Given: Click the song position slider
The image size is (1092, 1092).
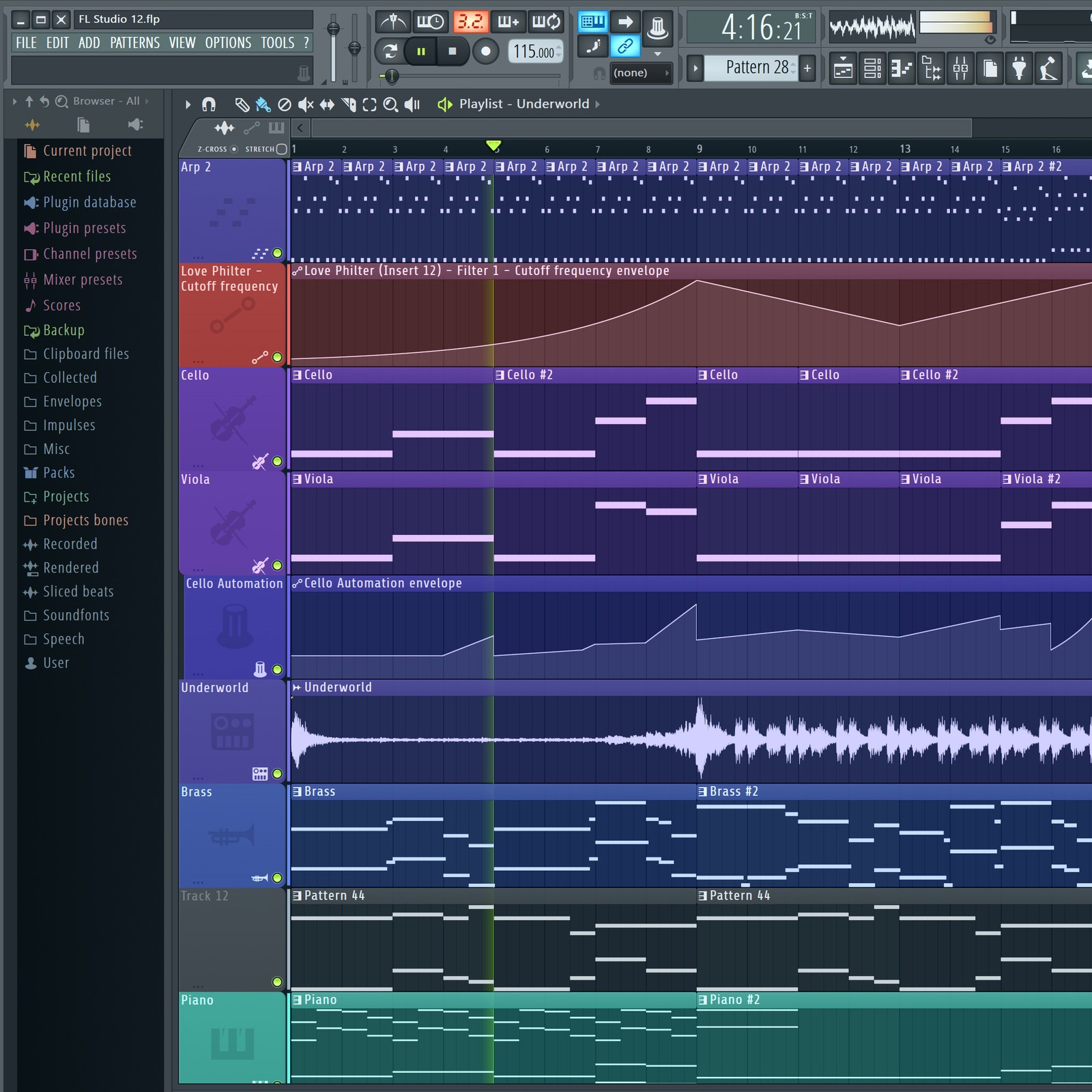Looking at the screenshot, I should pyautogui.click(x=391, y=76).
